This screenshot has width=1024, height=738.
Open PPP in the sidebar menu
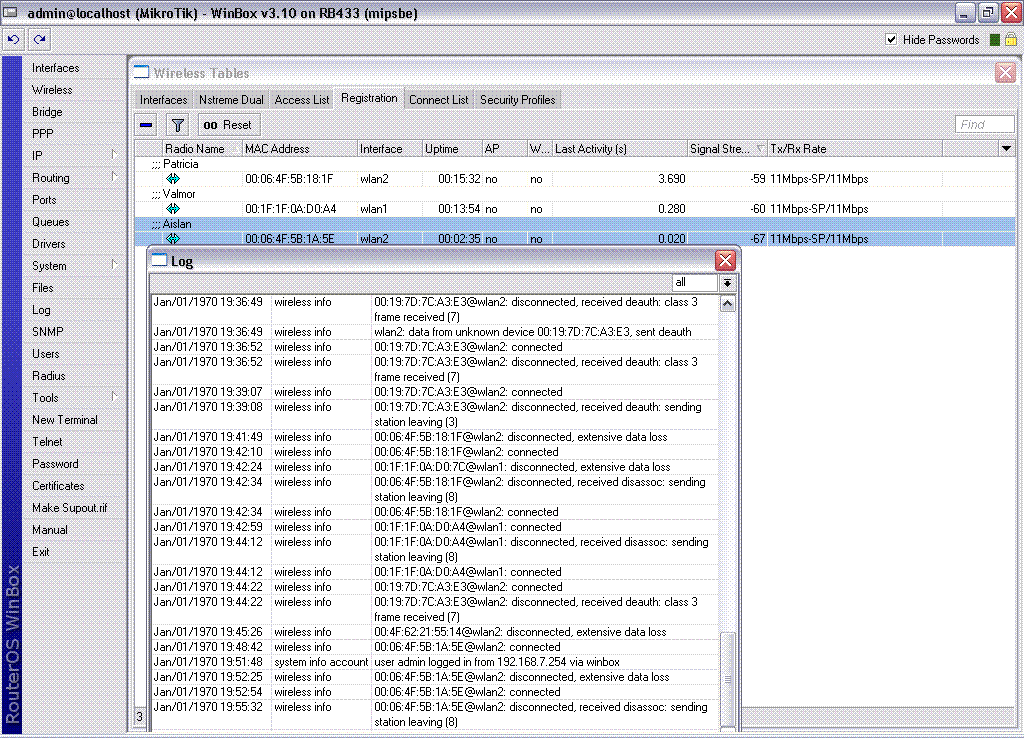[42, 134]
